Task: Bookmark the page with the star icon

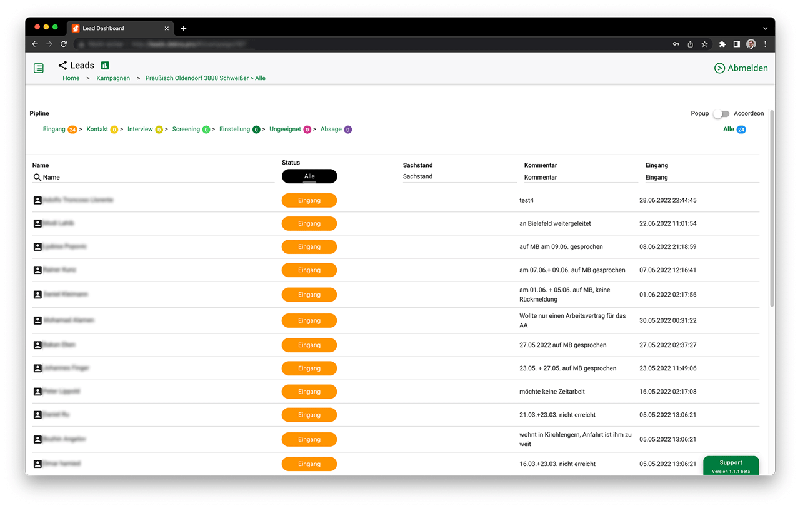Action: (x=705, y=44)
